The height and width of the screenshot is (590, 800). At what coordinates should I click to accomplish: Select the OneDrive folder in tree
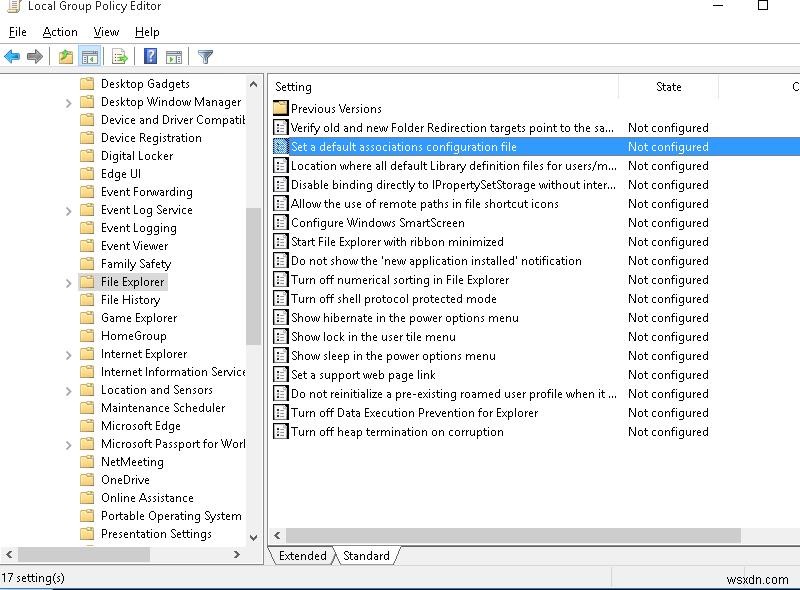tap(125, 480)
